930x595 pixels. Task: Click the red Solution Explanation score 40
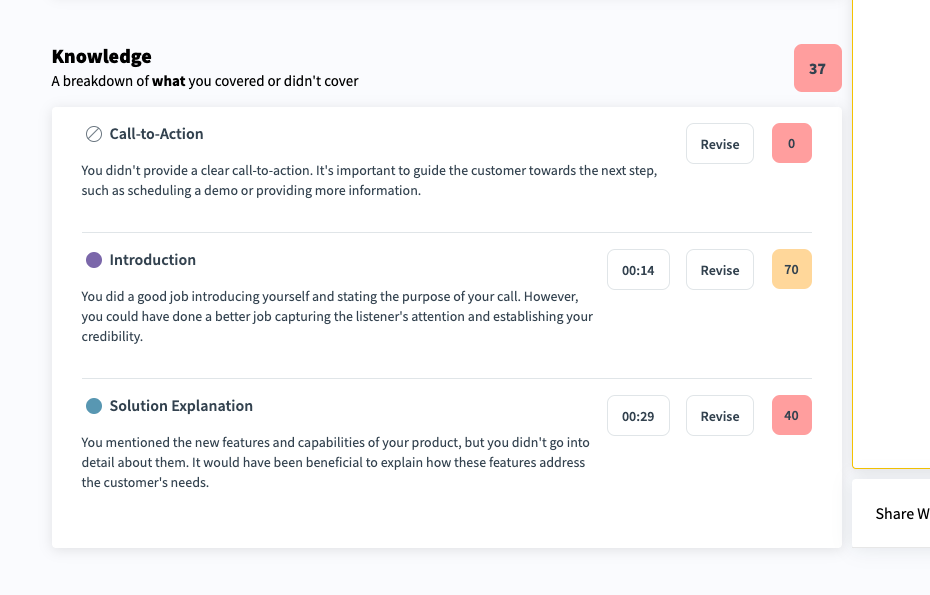pos(791,416)
